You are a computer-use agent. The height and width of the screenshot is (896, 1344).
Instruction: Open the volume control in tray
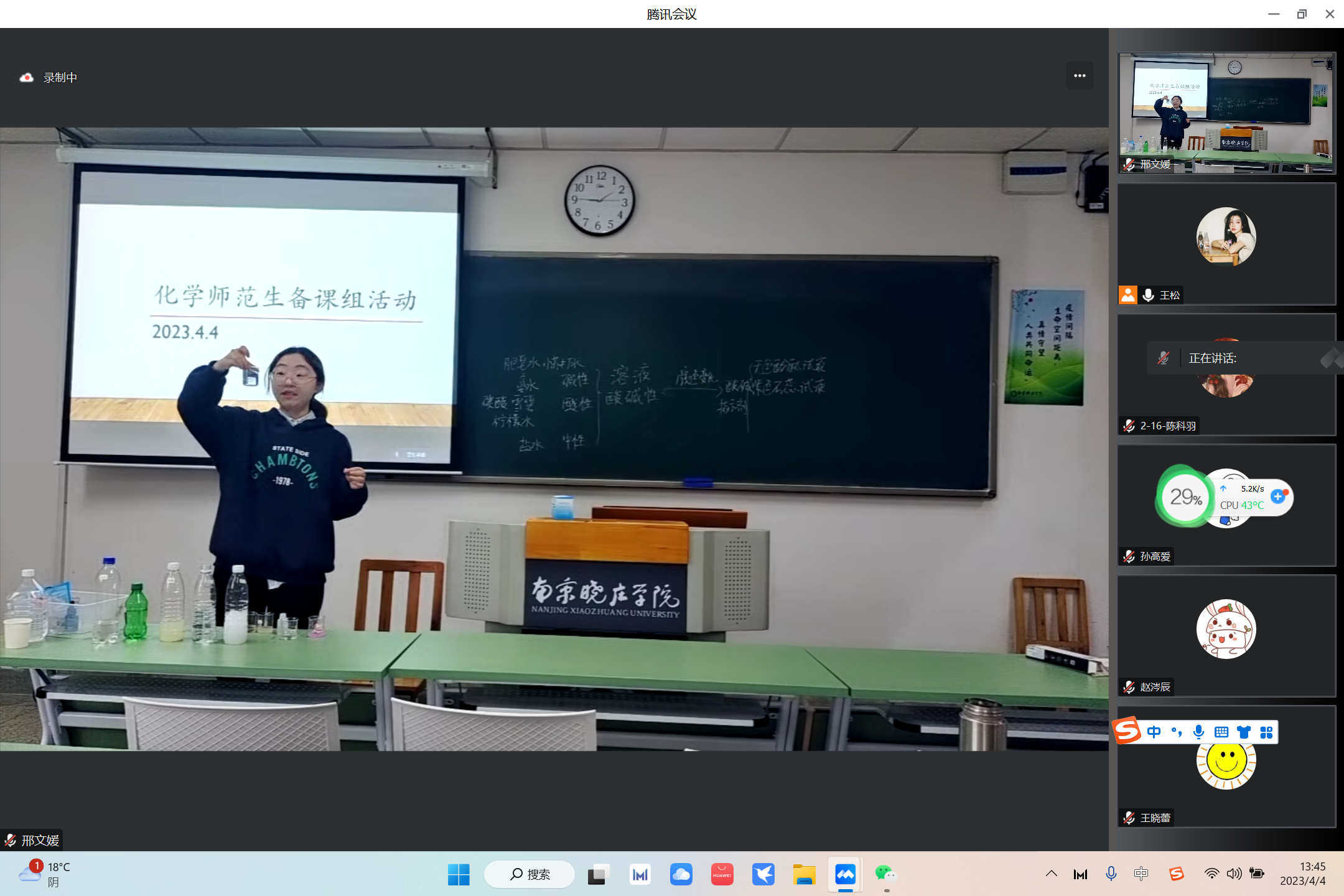(1234, 874)
